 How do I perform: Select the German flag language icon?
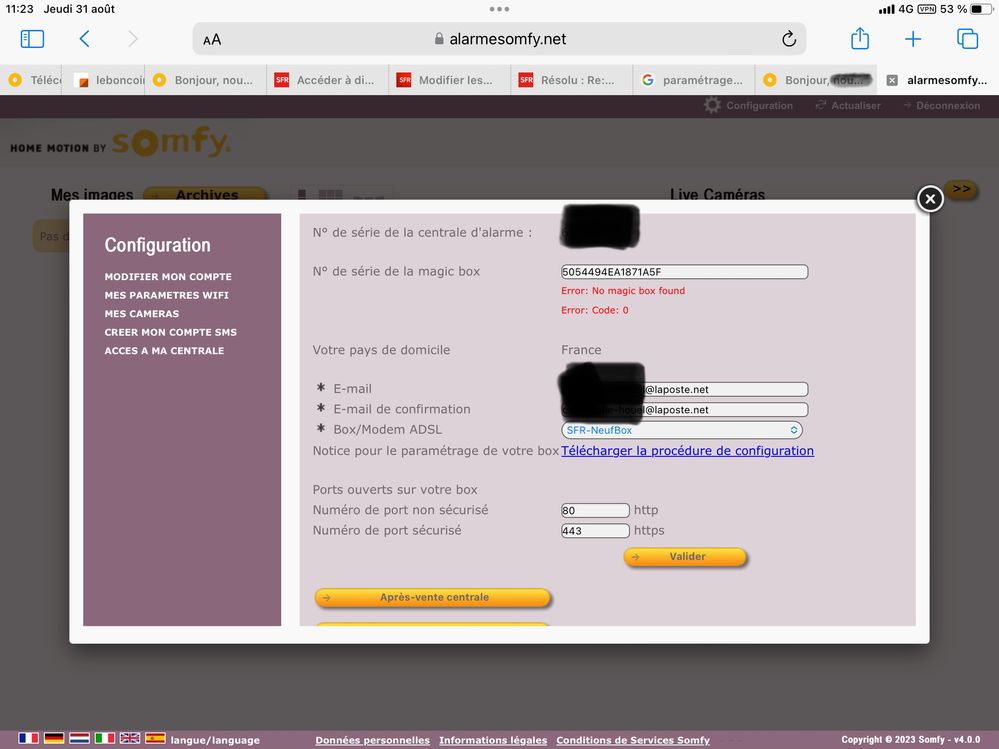coord(54,739)
